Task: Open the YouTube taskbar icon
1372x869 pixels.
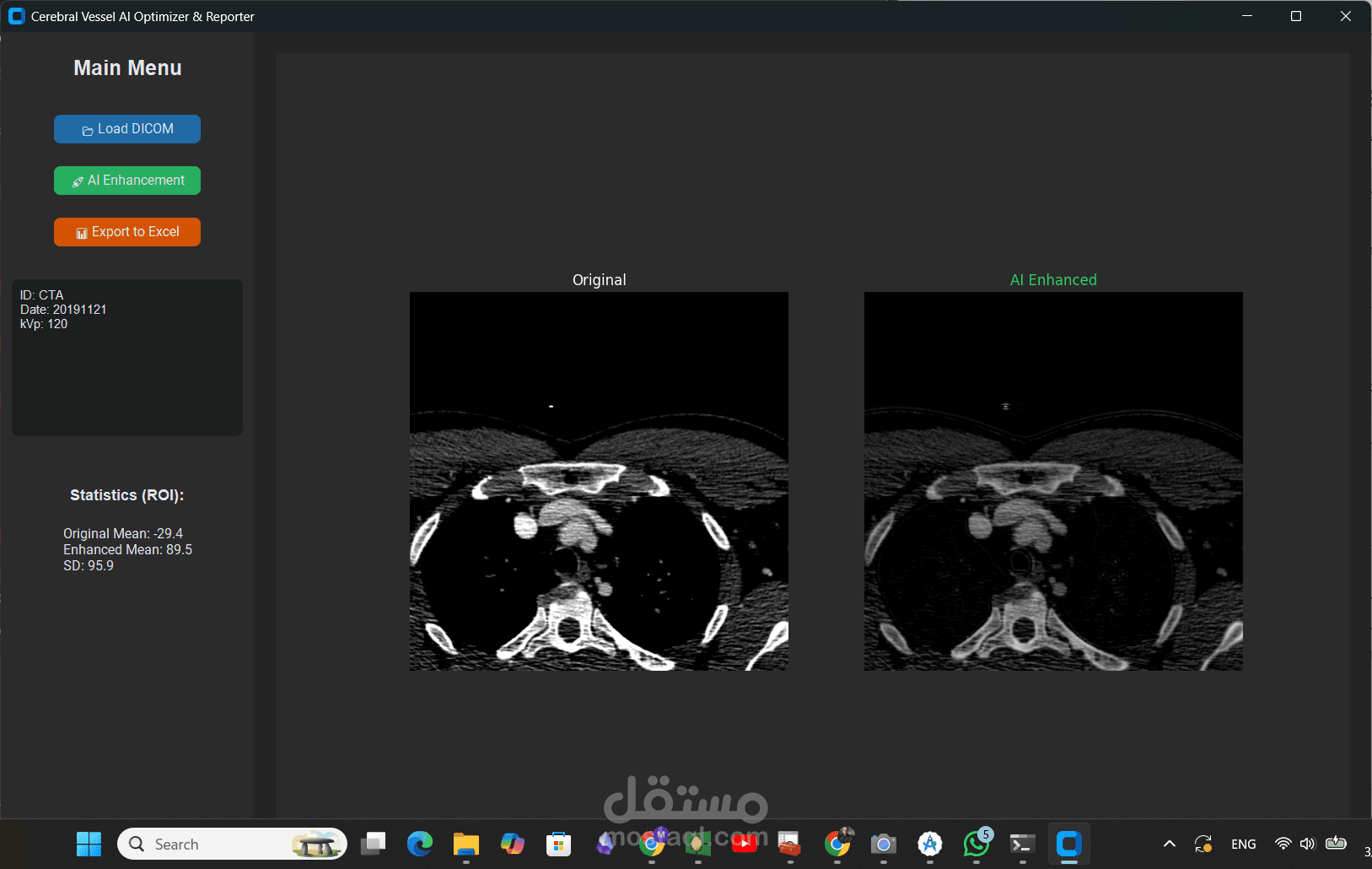Action: 744,844
